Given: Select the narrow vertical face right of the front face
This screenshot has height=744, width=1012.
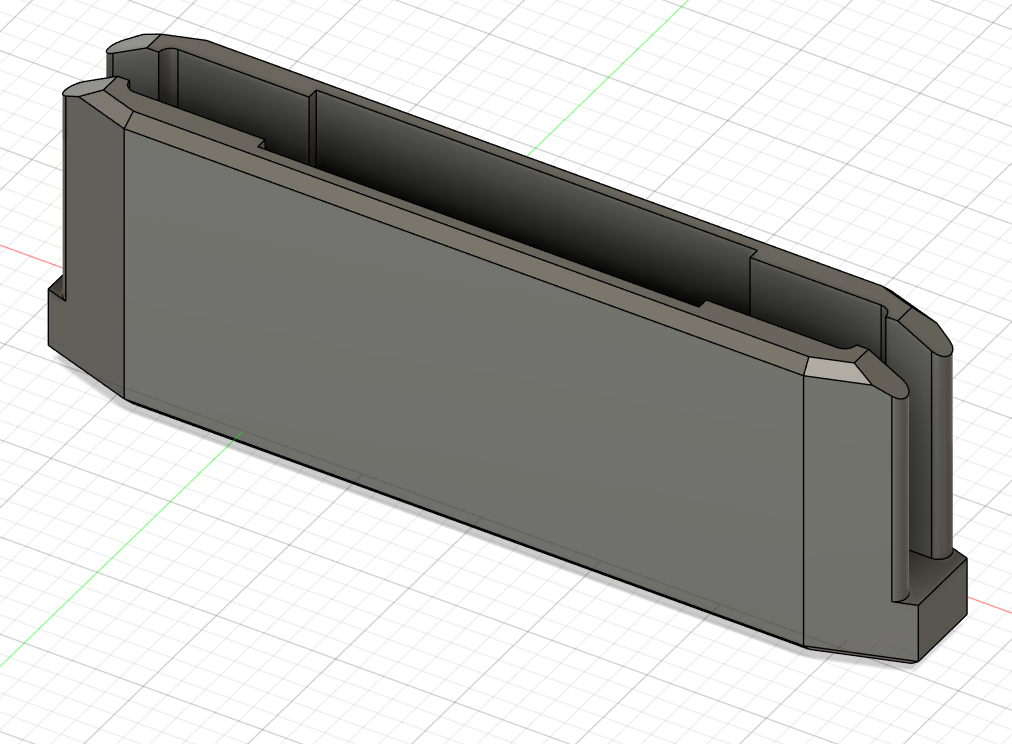Looking at the screenshot, I should (x=847, y=516).
